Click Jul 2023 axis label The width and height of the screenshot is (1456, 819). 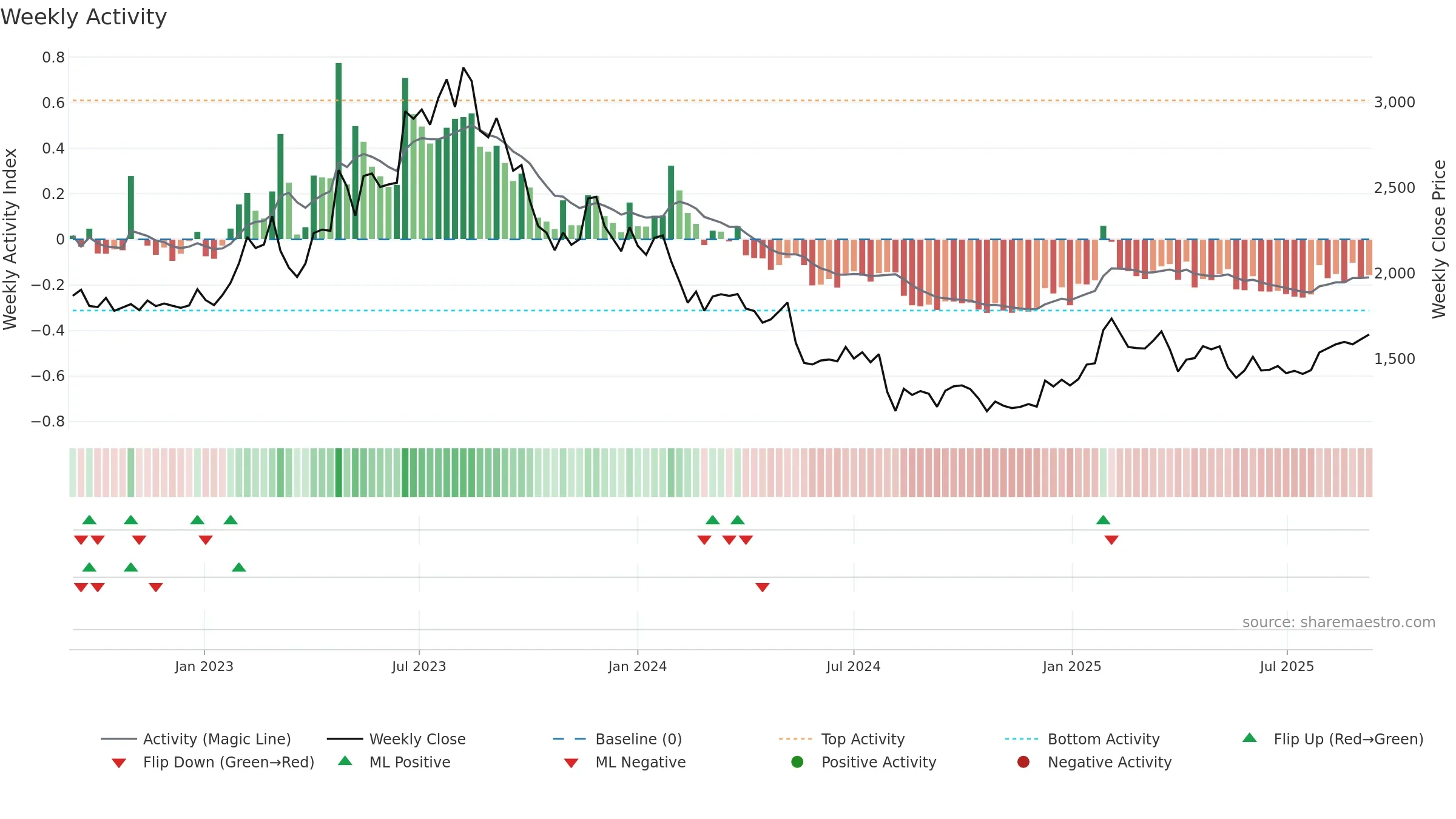click(419, 666)
